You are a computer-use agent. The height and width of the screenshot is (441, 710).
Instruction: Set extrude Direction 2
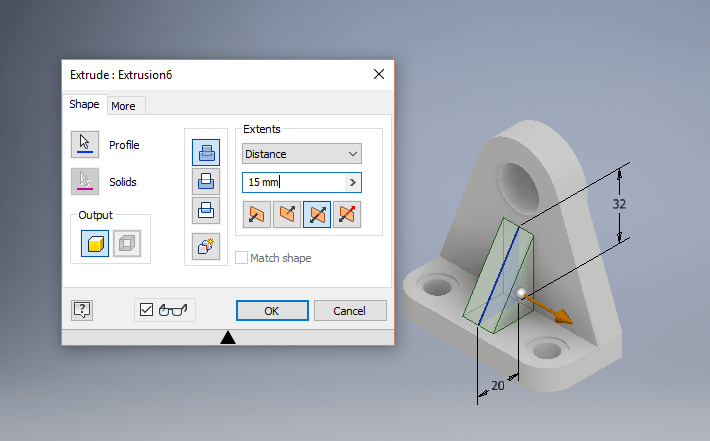287,215
